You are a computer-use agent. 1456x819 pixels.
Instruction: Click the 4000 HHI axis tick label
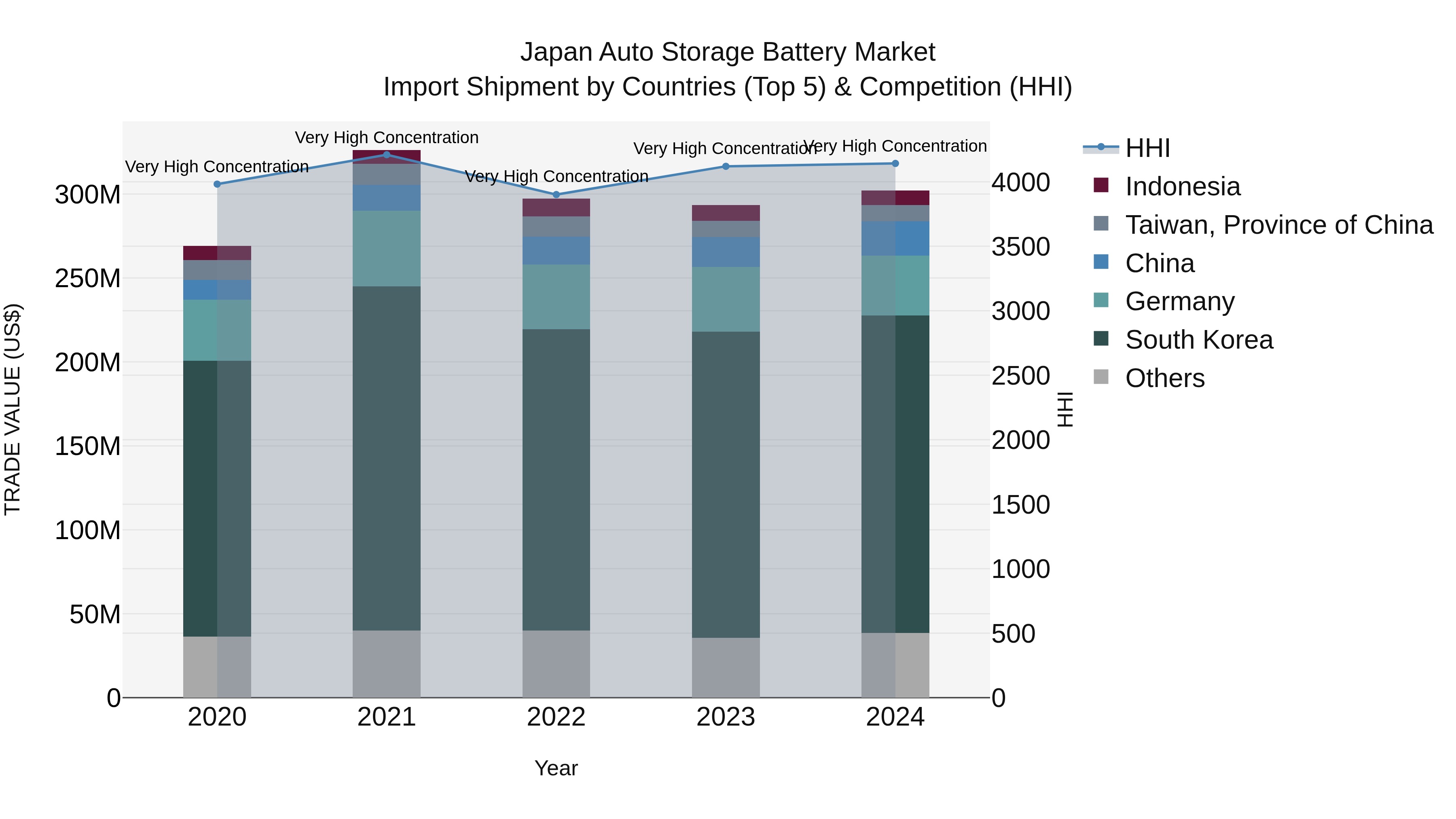tap(1021, 182)
